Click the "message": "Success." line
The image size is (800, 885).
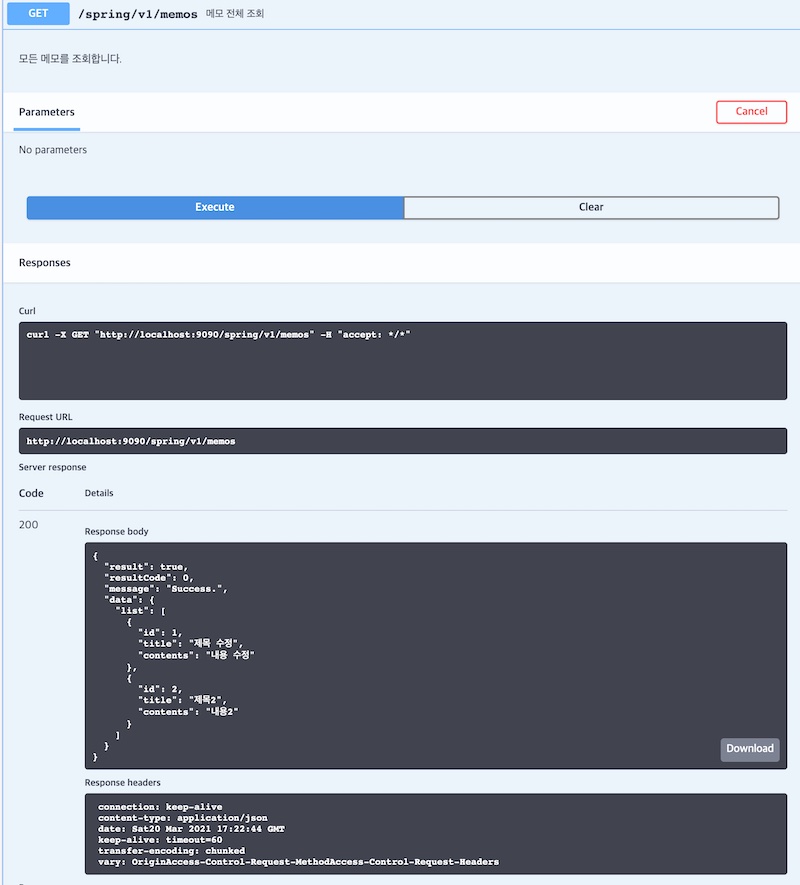tap(165, 589)
